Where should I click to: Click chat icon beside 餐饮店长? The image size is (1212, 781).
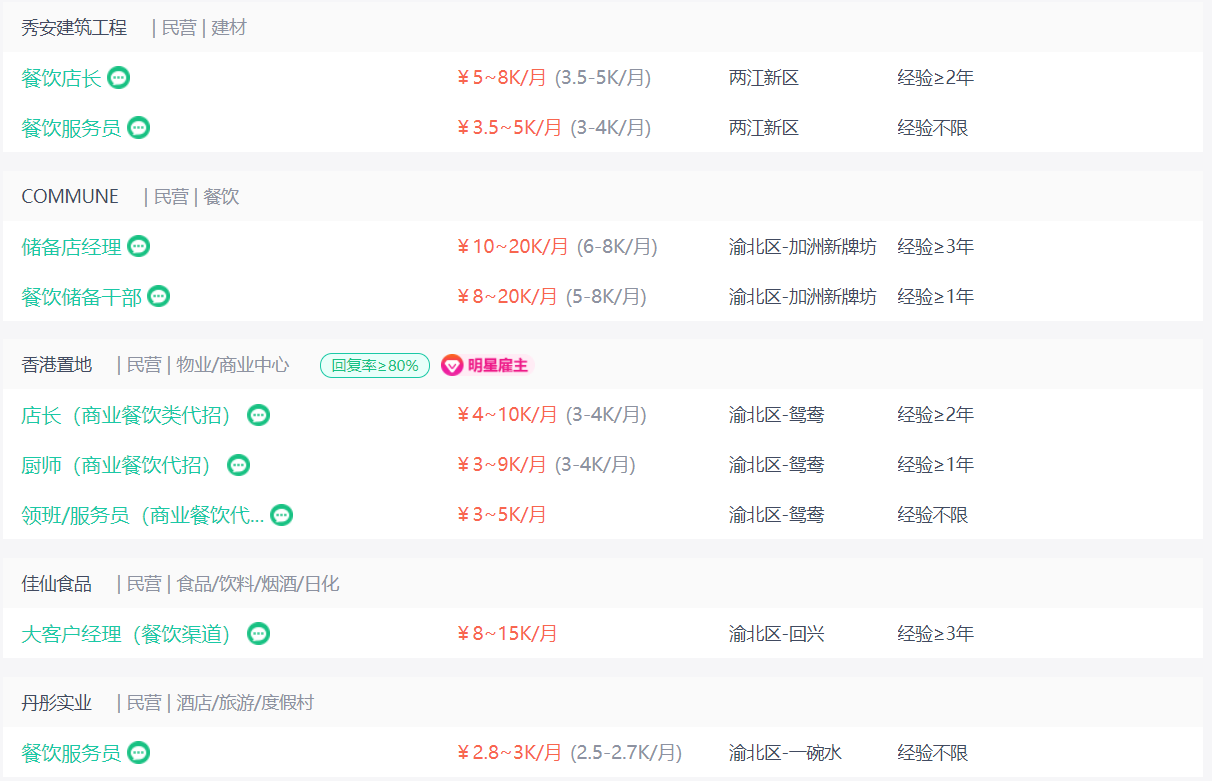click(x=118, y=78)
